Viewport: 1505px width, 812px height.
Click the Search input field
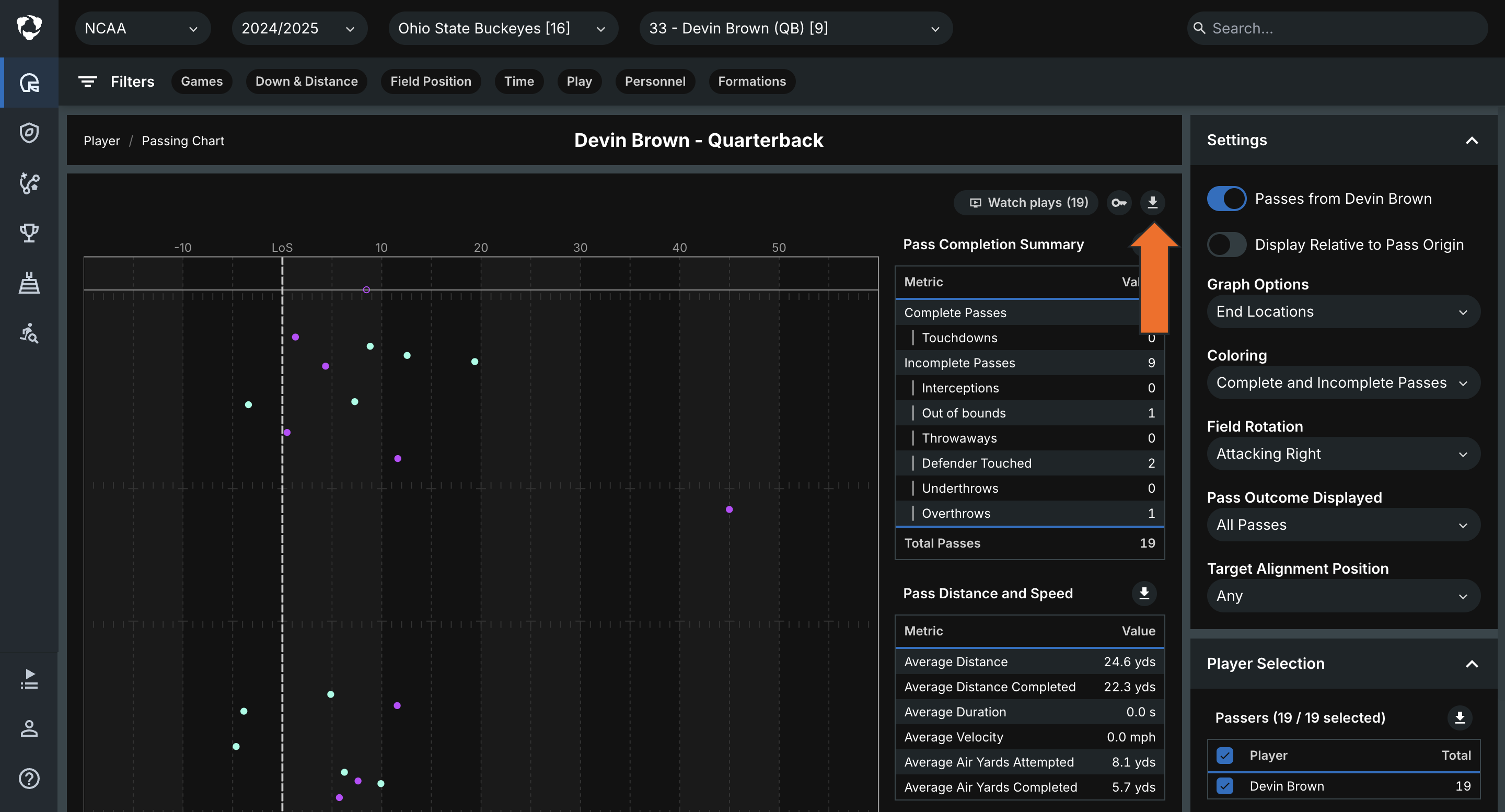(x=1337, y=28)
